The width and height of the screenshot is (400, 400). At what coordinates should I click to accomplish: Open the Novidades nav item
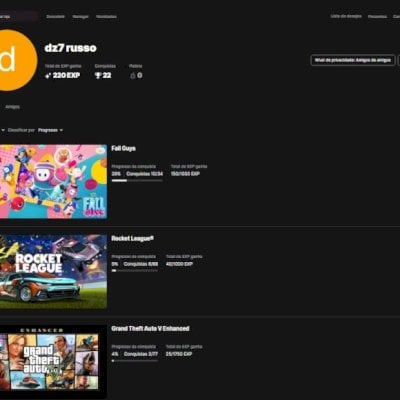pos(106,17)
